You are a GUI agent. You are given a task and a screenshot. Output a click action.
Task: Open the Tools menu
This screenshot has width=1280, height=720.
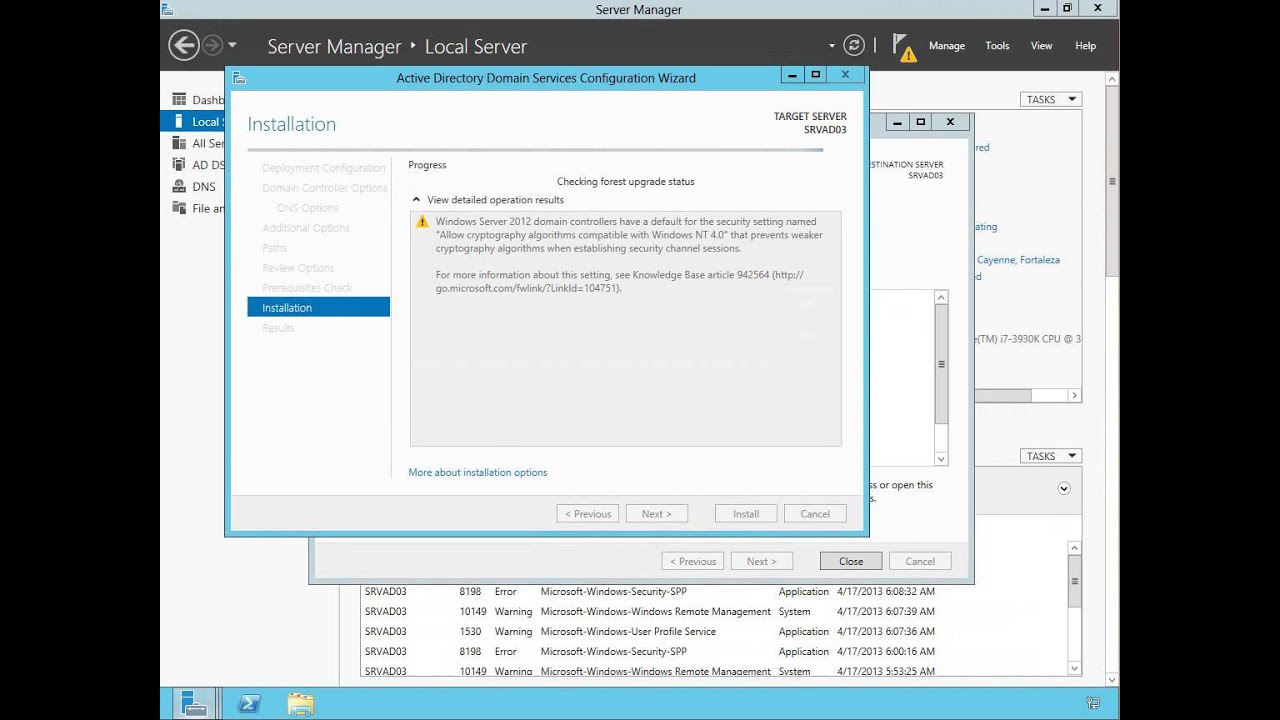click(997, 46)
